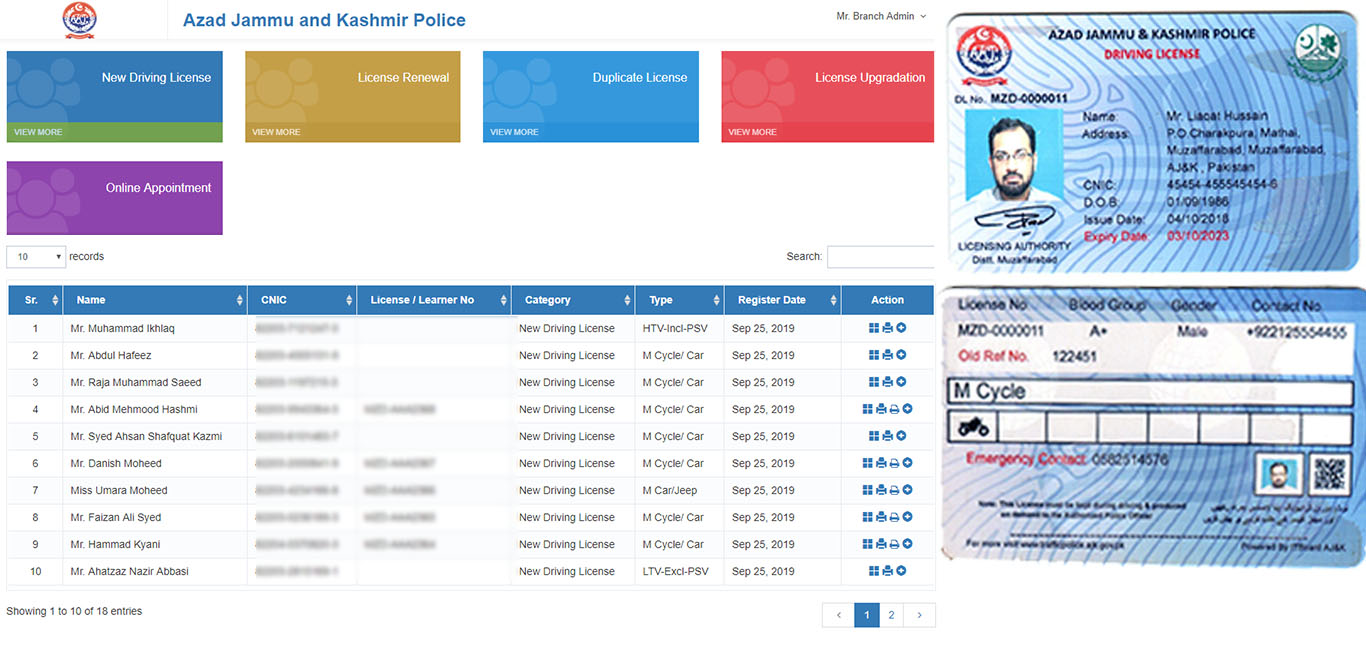
Task: Click grid icon for Syed Ahsan Shafquat Kazmi
Action: pyautogui.click(x=874, y=436)
